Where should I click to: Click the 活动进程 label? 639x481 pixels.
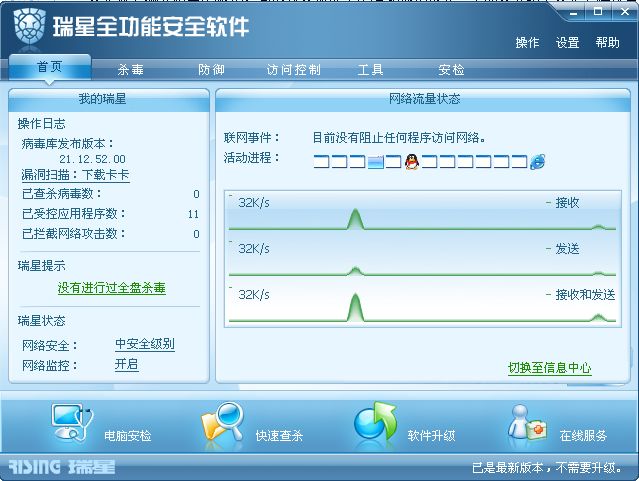click(x=251, y=157)
